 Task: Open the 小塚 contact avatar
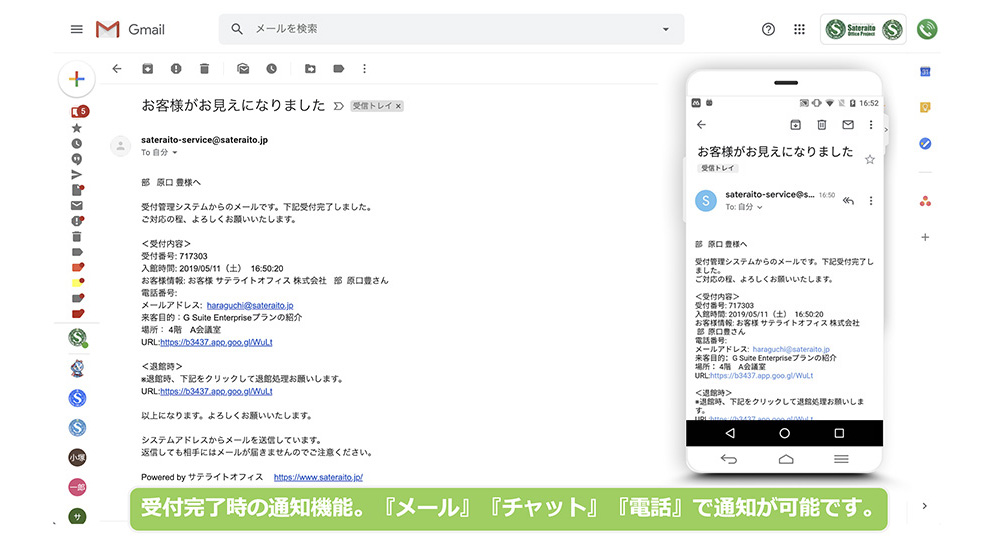point(77,457)
